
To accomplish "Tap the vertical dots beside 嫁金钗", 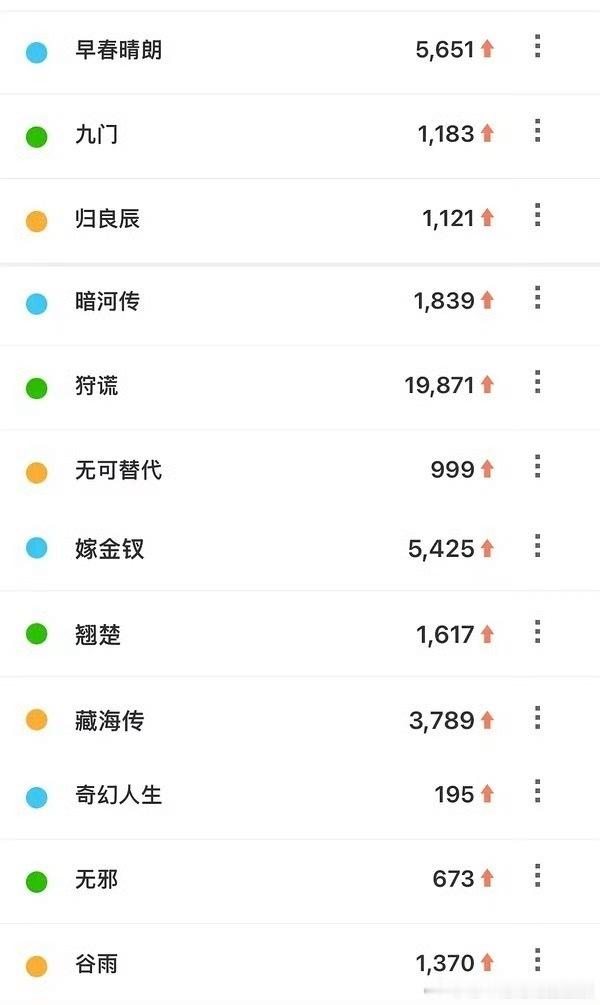I will (537, 545).
